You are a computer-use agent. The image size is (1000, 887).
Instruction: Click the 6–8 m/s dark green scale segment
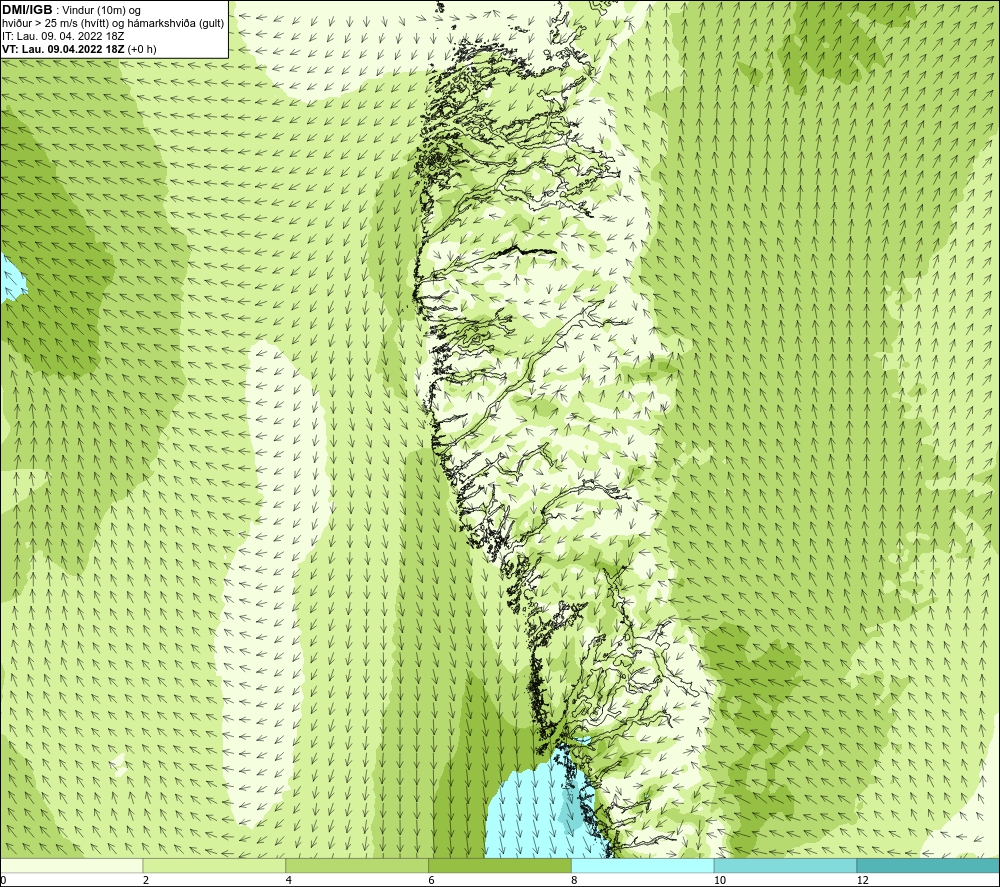point(500,865)
